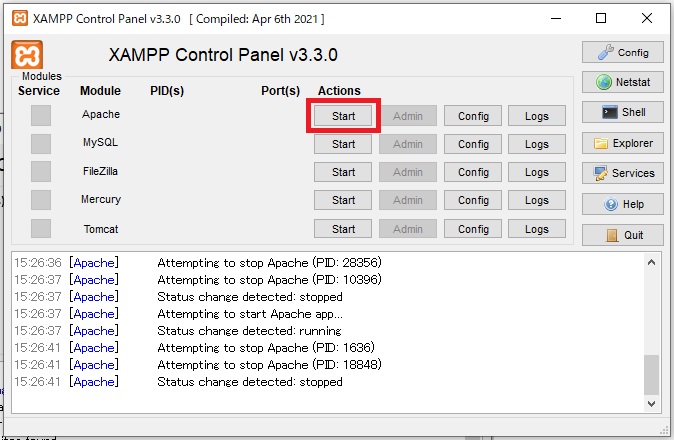Click the log scrollbar thumb
The width and height of the screenshot is (674, 440).
(651, 374)
